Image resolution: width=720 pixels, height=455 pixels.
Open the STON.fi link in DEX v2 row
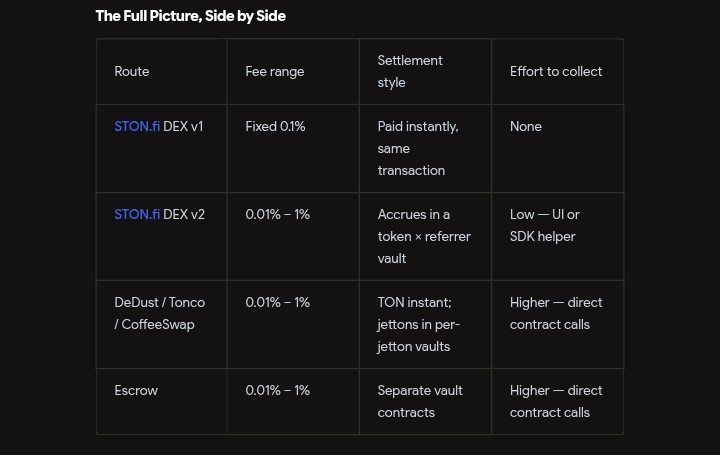137,214
